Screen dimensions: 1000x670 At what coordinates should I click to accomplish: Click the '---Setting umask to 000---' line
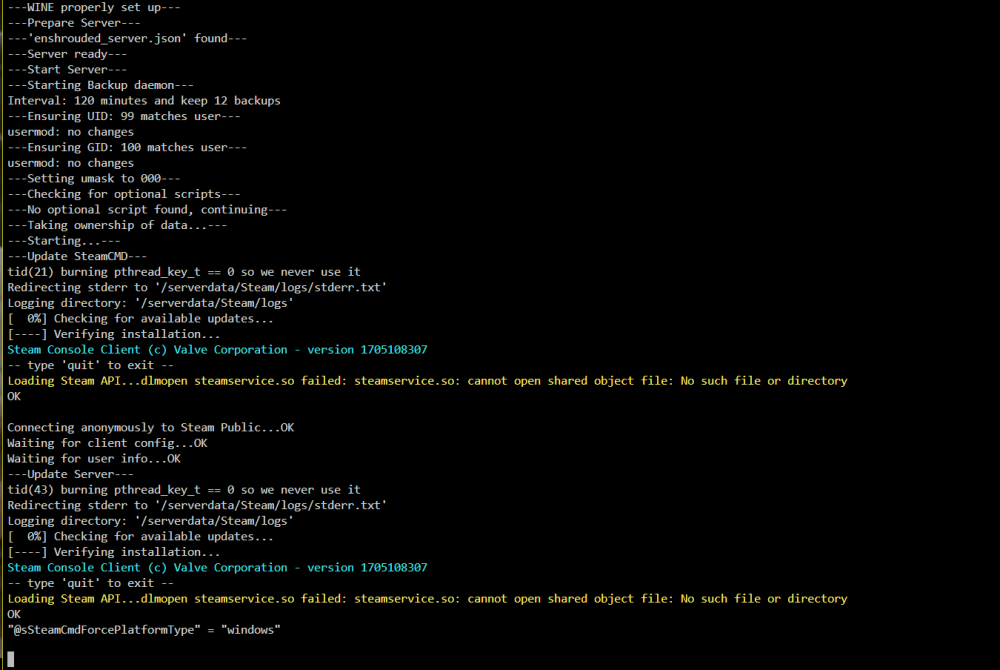tap(94, 178)
